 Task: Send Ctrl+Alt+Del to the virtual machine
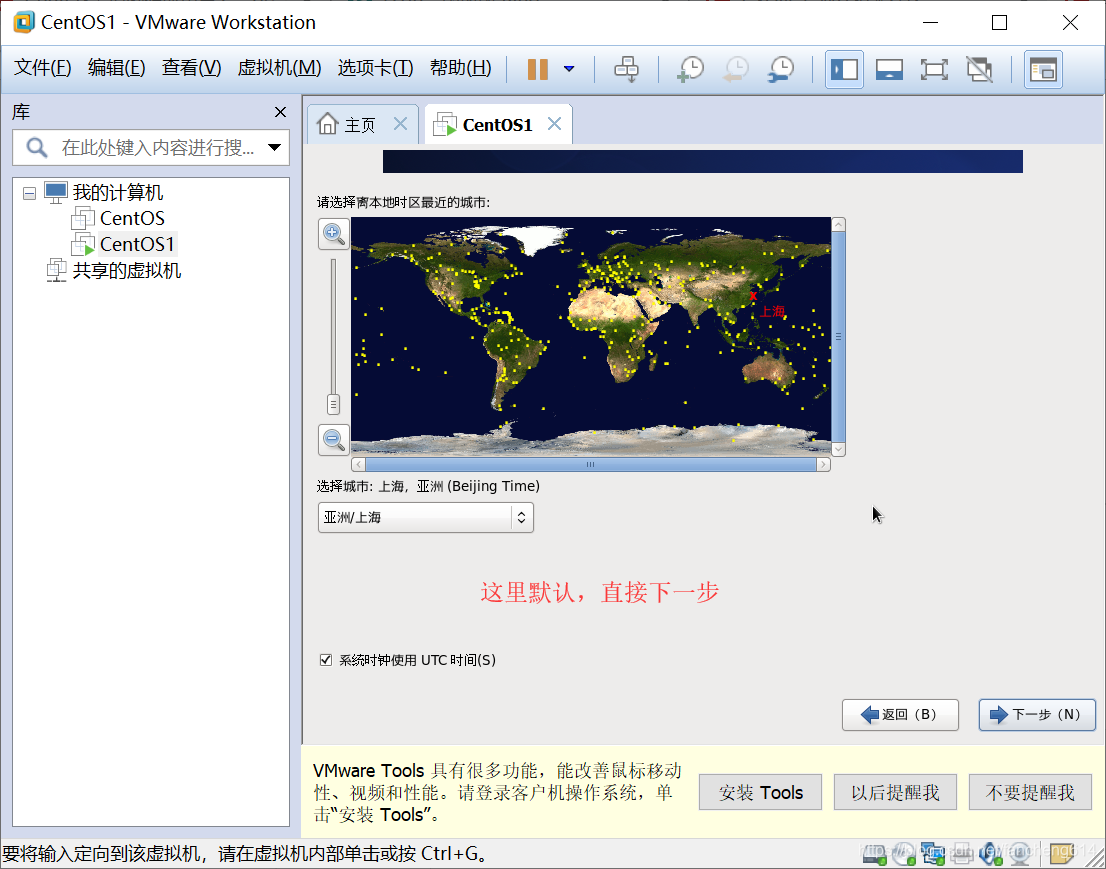626,69
